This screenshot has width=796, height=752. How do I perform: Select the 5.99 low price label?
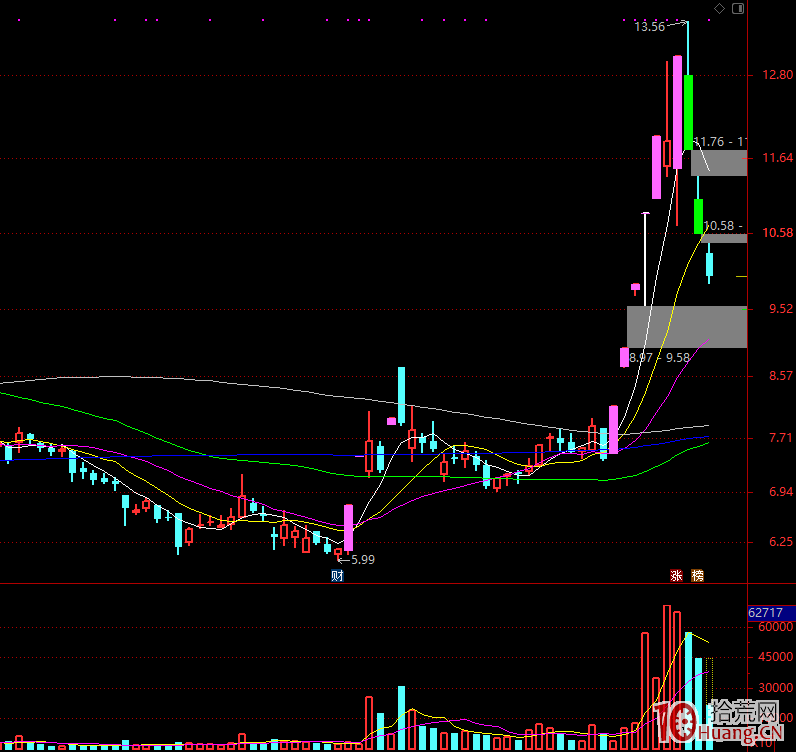point(363,560)
